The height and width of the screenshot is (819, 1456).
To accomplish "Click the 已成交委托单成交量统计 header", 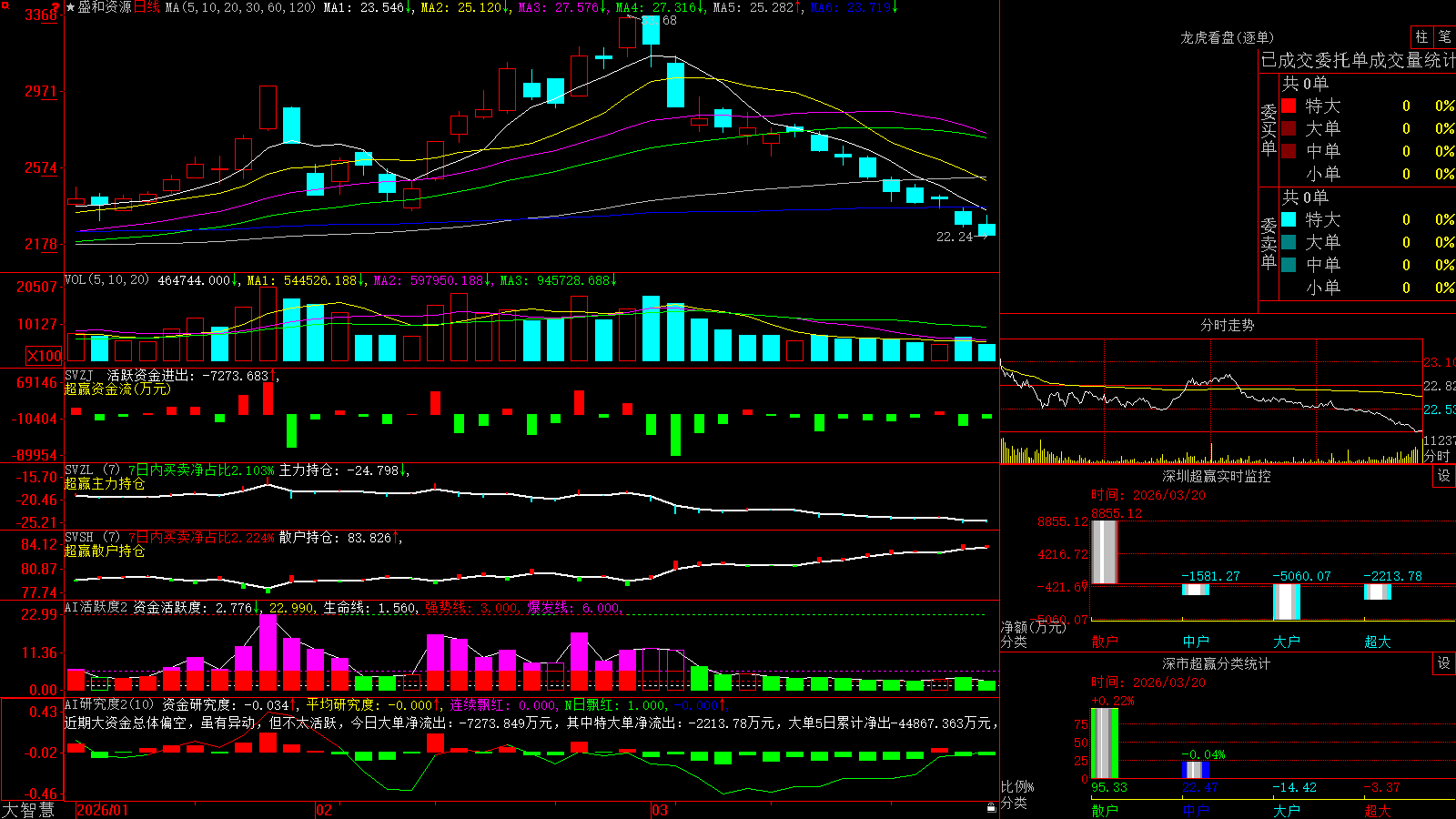I will click(x=1358, y=60).
